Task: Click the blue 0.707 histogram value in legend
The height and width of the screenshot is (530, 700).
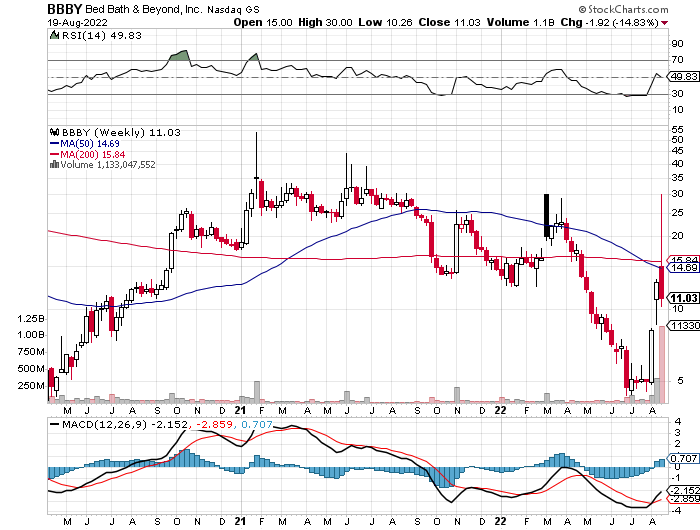Action: pyautogui.click(x=257, y=425)
